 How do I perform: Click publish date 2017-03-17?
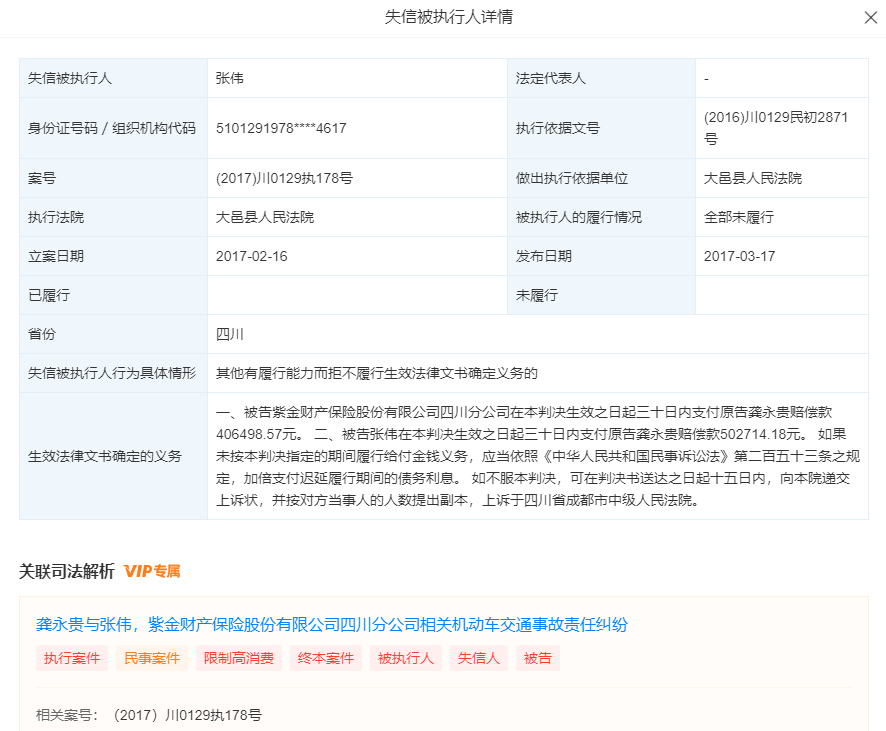739,256
